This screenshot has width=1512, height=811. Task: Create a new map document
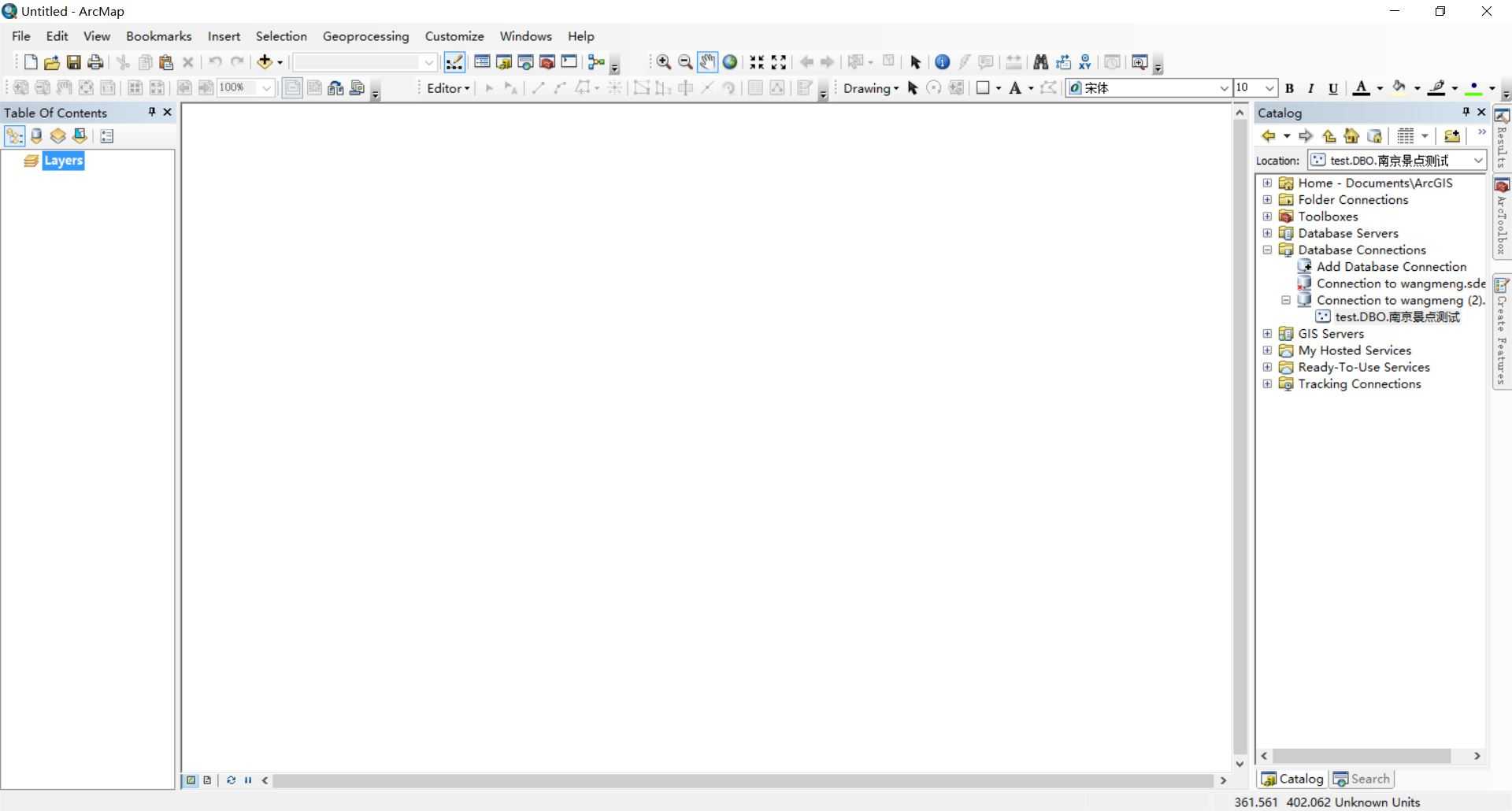point(31,62)
